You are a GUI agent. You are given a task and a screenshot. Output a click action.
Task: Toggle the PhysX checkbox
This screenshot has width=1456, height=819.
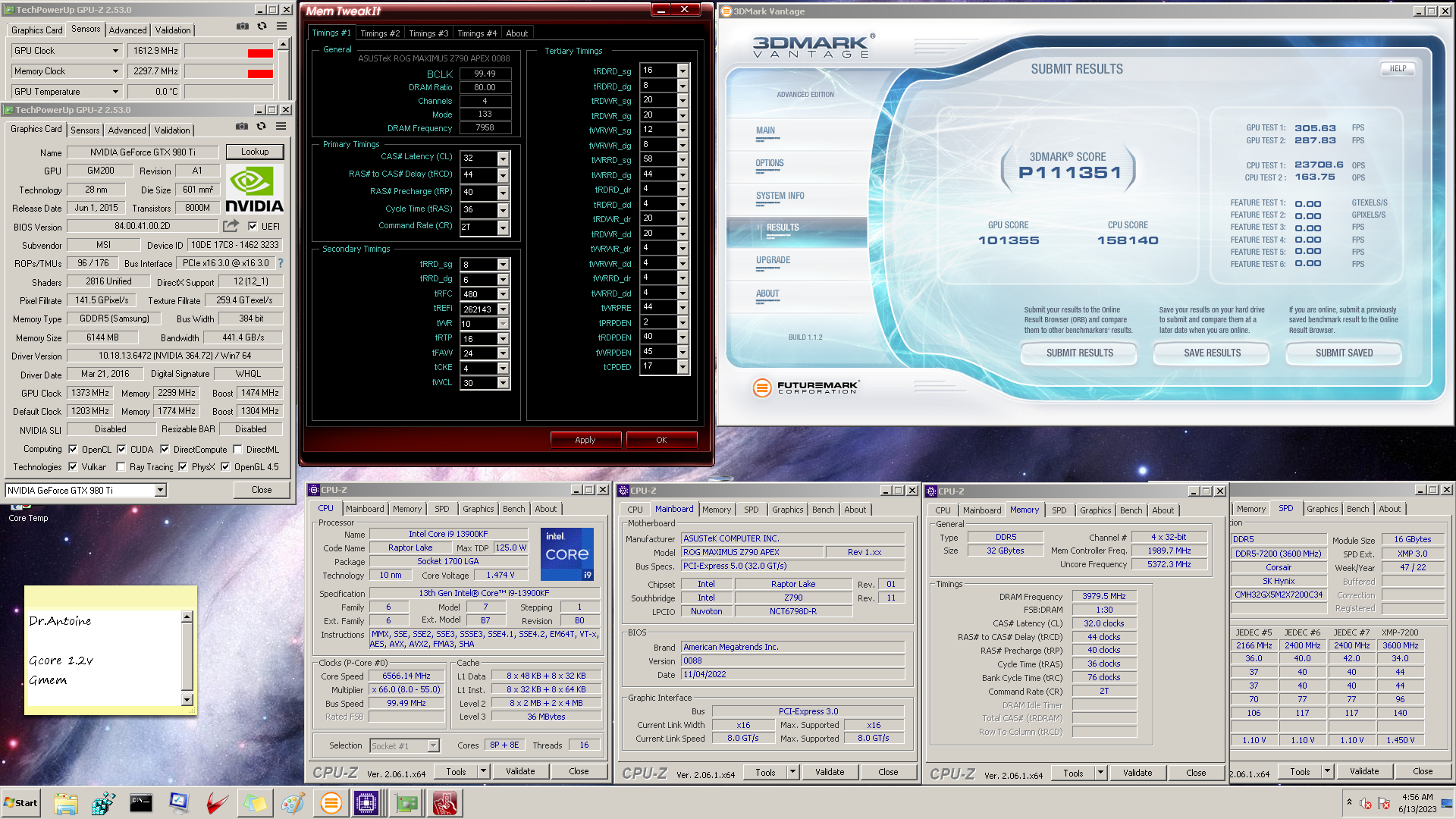coord(183,466)
